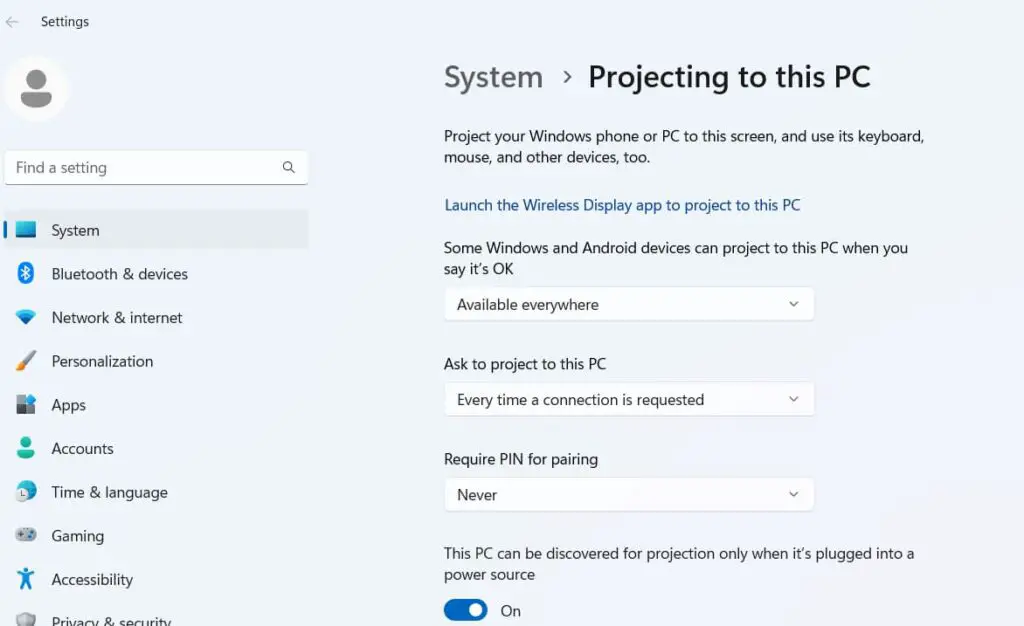Click the search magnifier in Find a setting

pos(289,167)
